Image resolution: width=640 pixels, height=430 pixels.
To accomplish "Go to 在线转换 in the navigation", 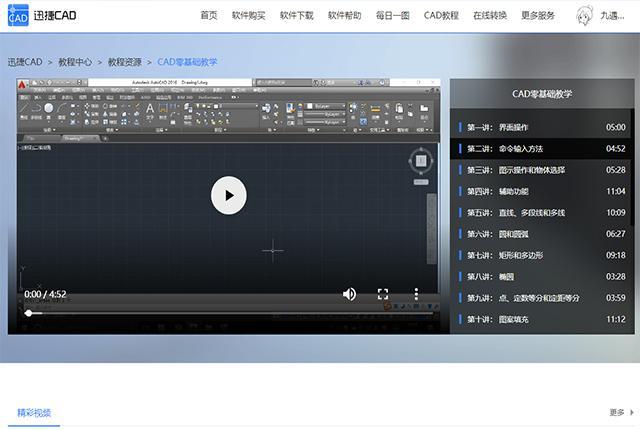I will point(490,16).
